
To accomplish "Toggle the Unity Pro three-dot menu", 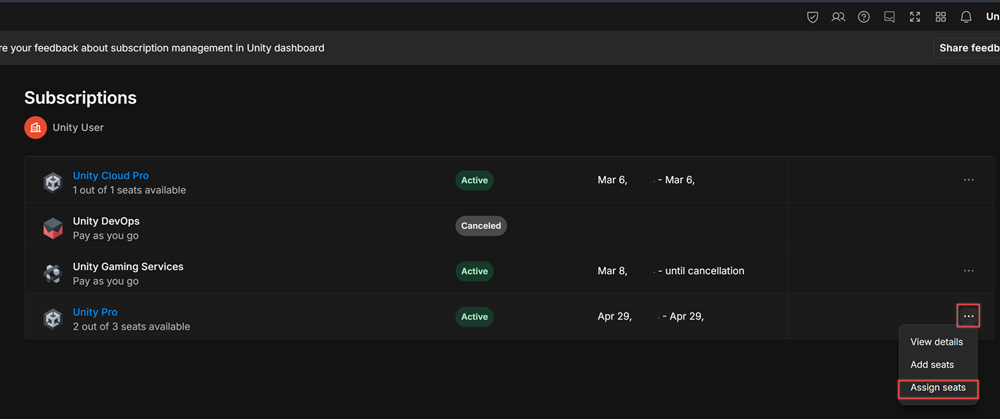I will point(968,316).
